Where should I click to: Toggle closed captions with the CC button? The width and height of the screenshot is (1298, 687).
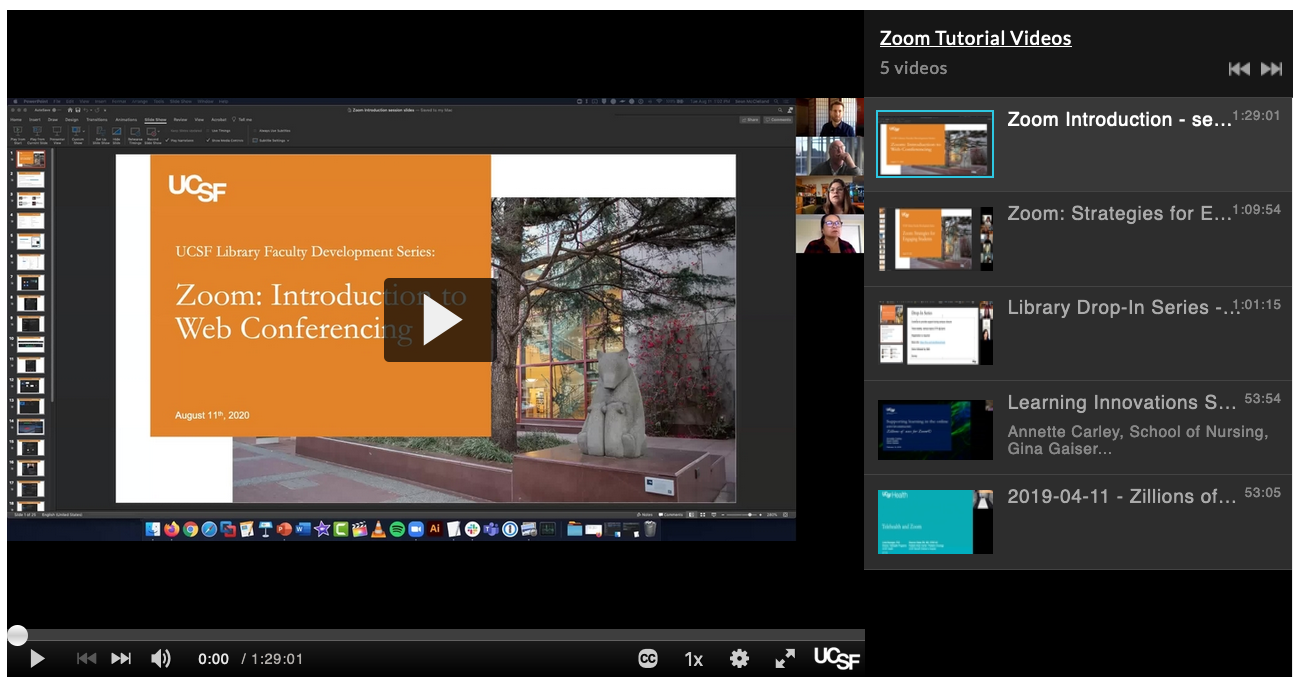648,658
